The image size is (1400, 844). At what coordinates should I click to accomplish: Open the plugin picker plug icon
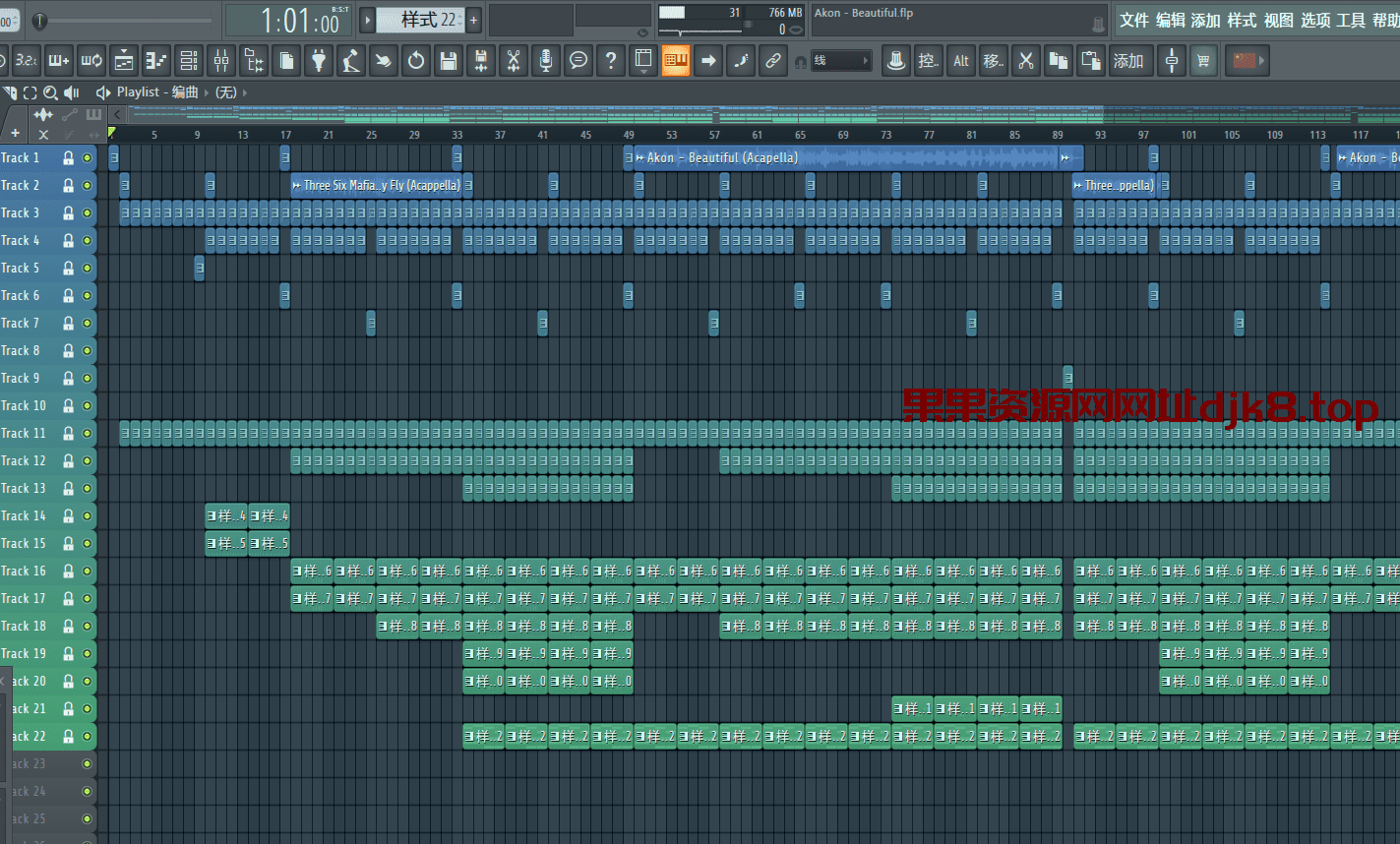pos(318,61)
